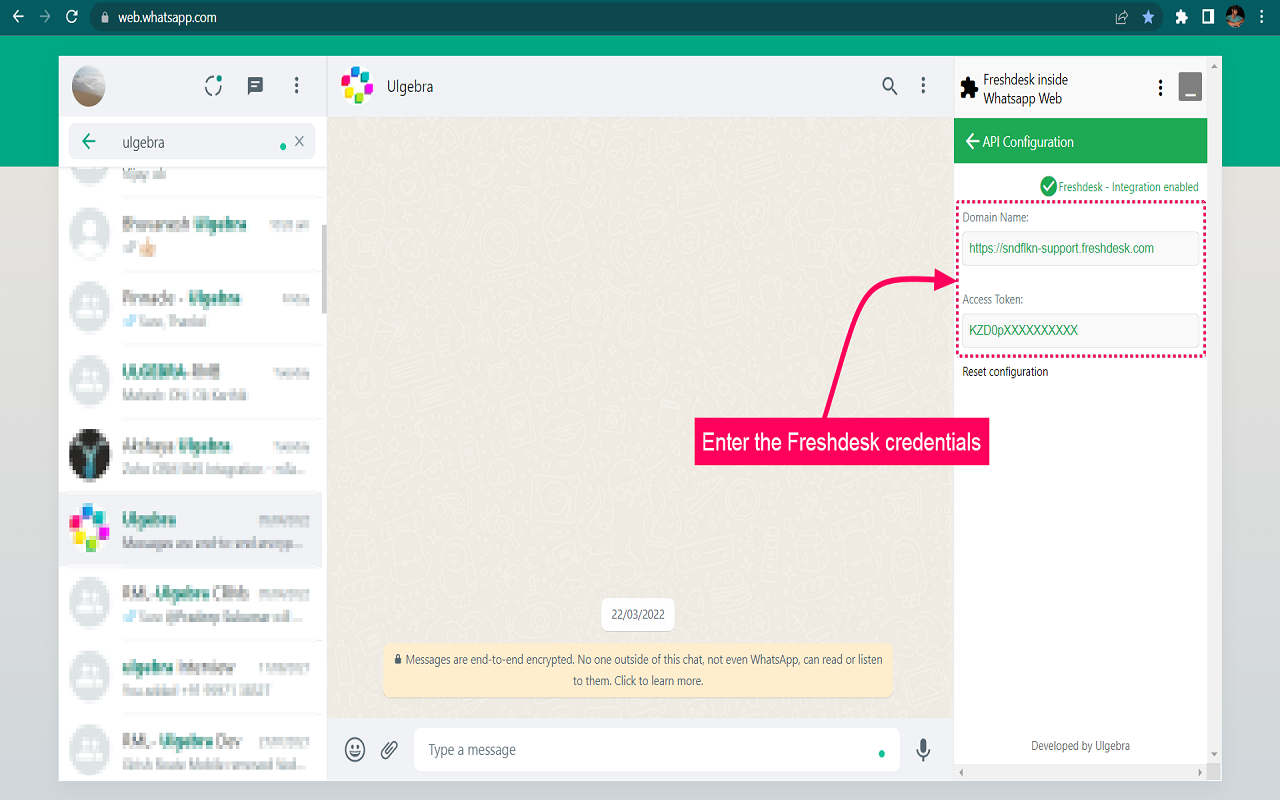Go back from API Configuration
1280x800 pixels.
pyautogui.click(x=972, y=142)
